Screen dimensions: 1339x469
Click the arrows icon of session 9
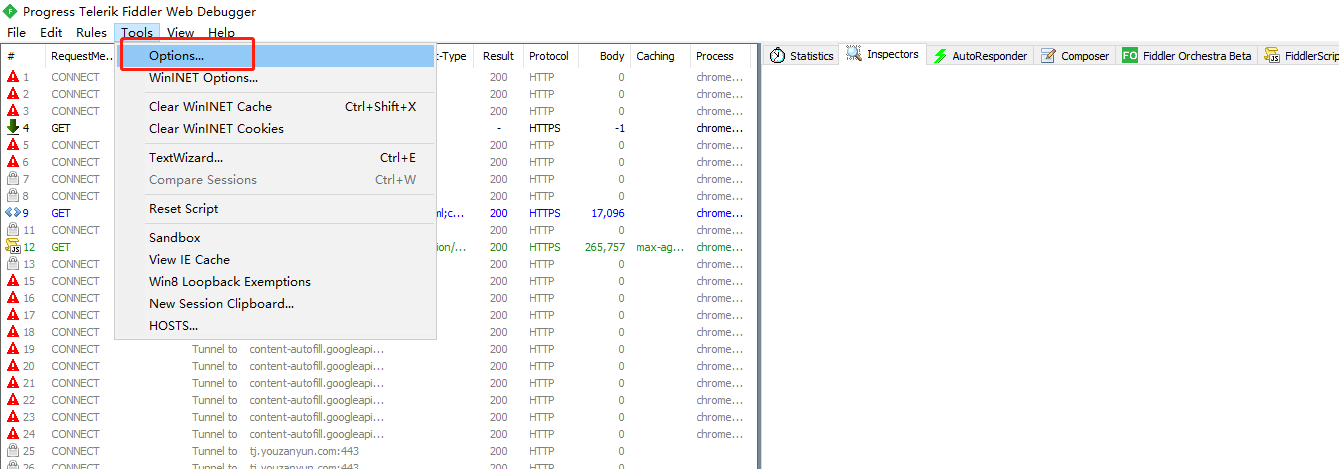pyautogui.click(x=13, y=213)
